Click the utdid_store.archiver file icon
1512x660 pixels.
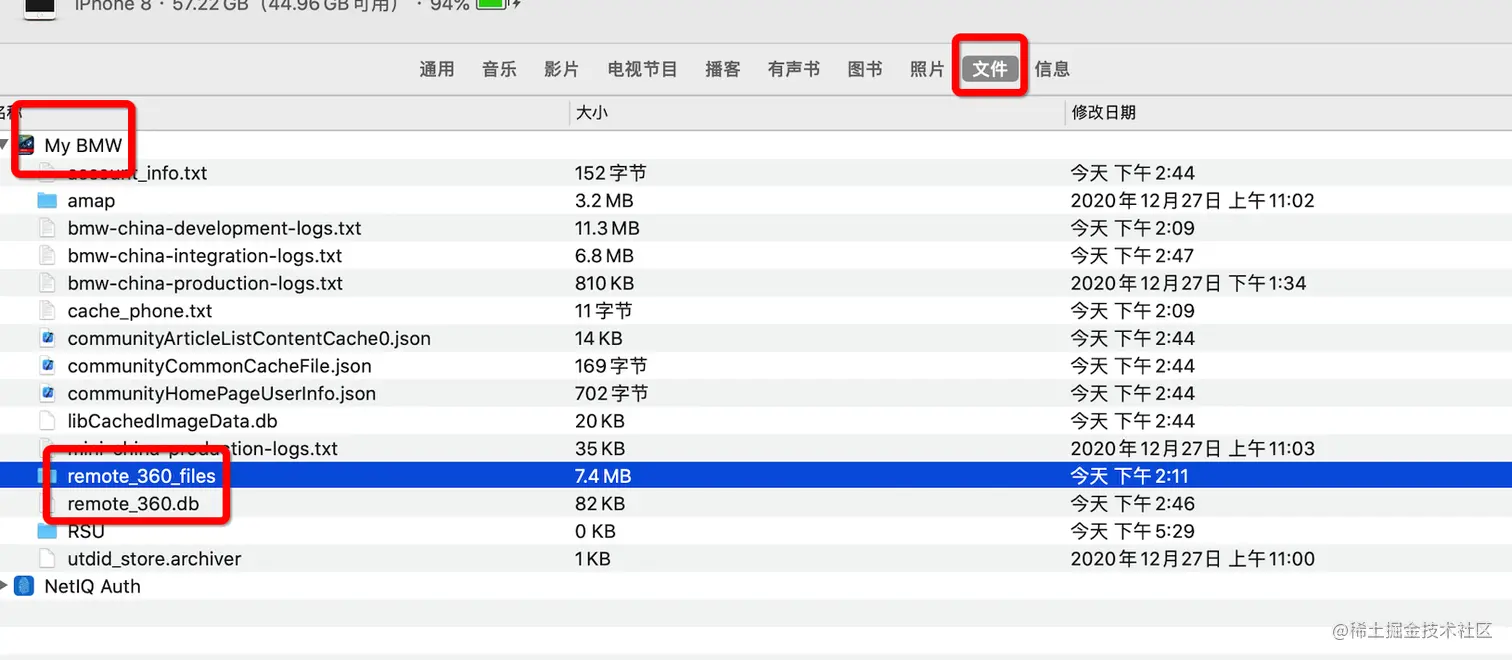click(x=47, y=558)
